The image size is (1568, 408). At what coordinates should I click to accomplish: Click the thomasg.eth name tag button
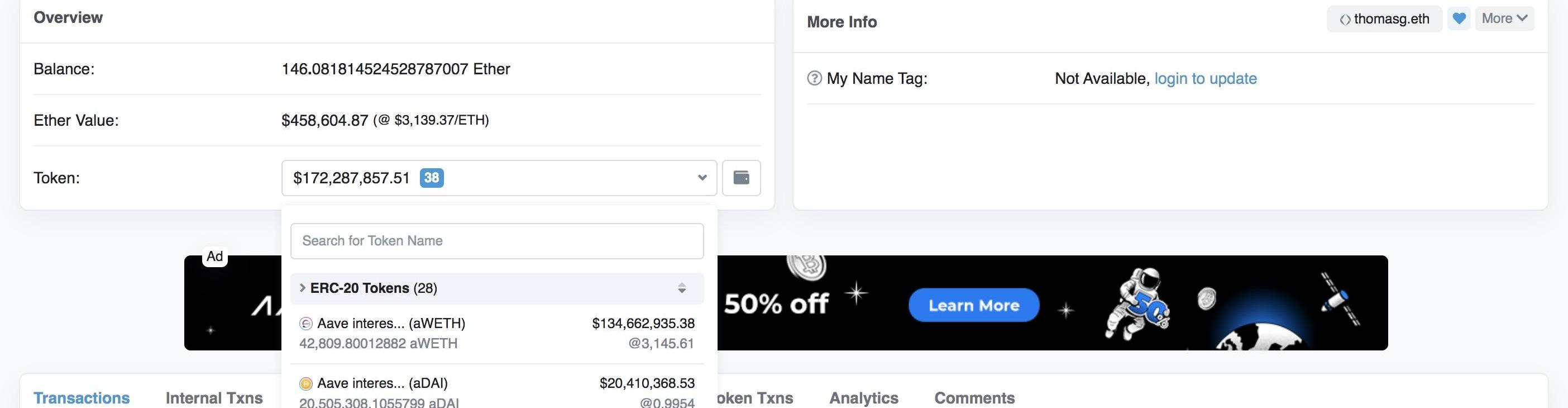(1384, 19)
